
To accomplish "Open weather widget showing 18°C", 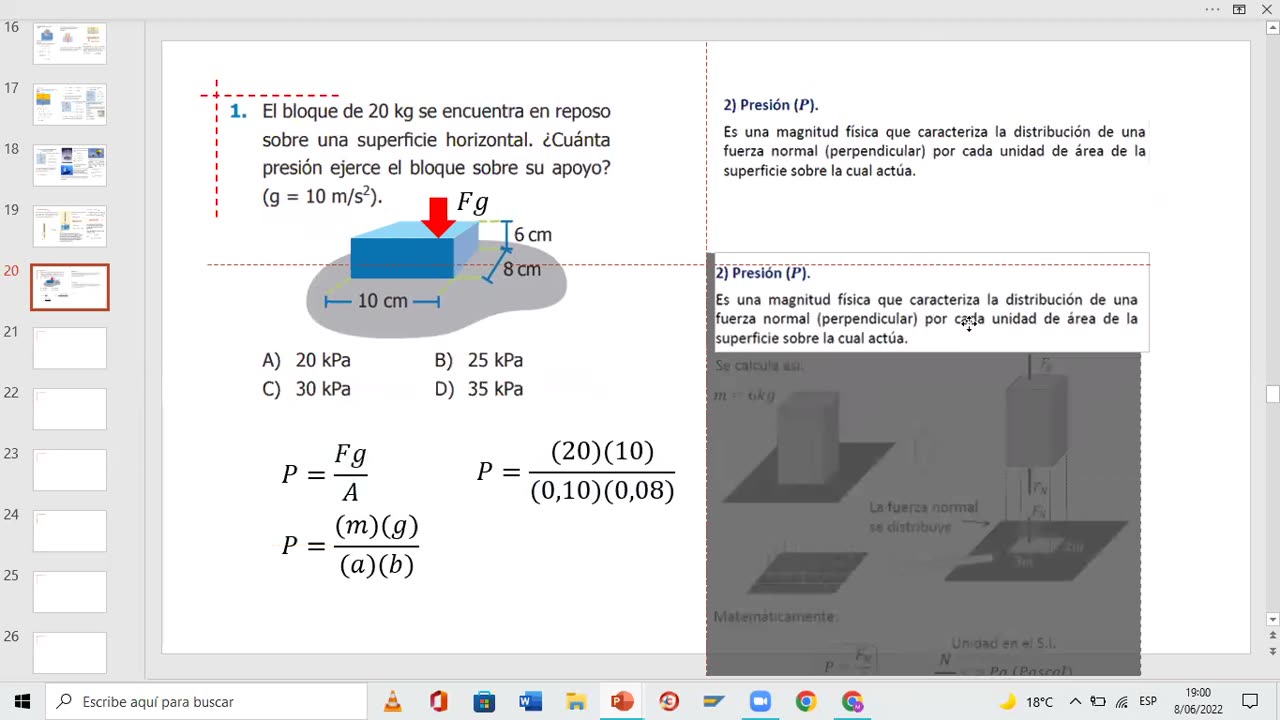I will tap(1025, 701).
